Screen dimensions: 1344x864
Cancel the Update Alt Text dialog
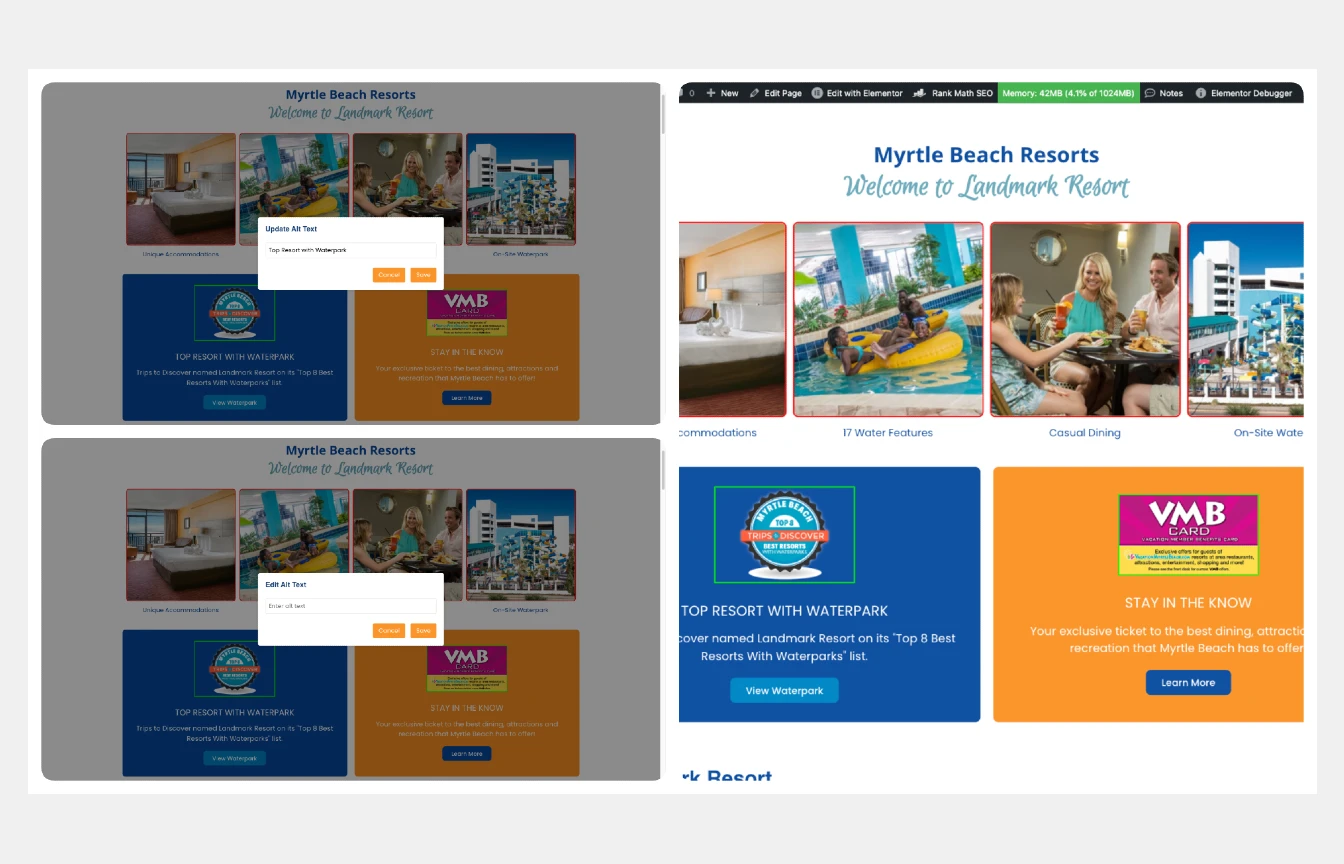click(389, 275)
